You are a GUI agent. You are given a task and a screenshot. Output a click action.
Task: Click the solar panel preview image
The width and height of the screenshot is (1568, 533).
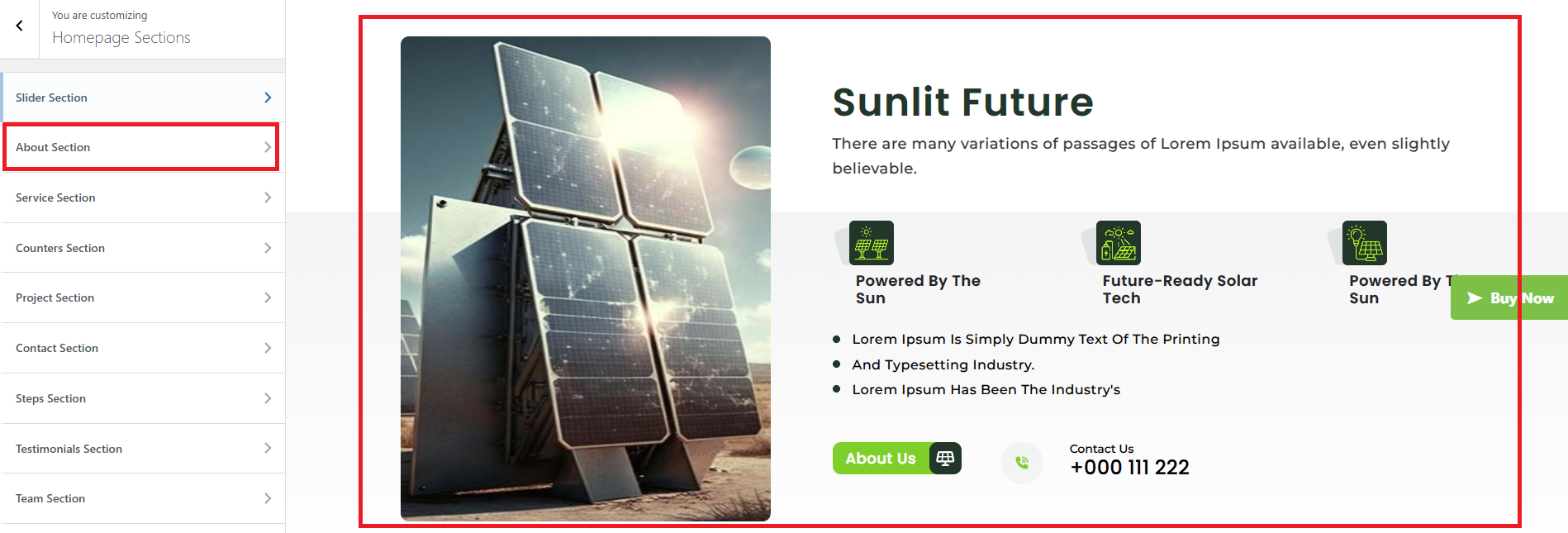point(586,278)
